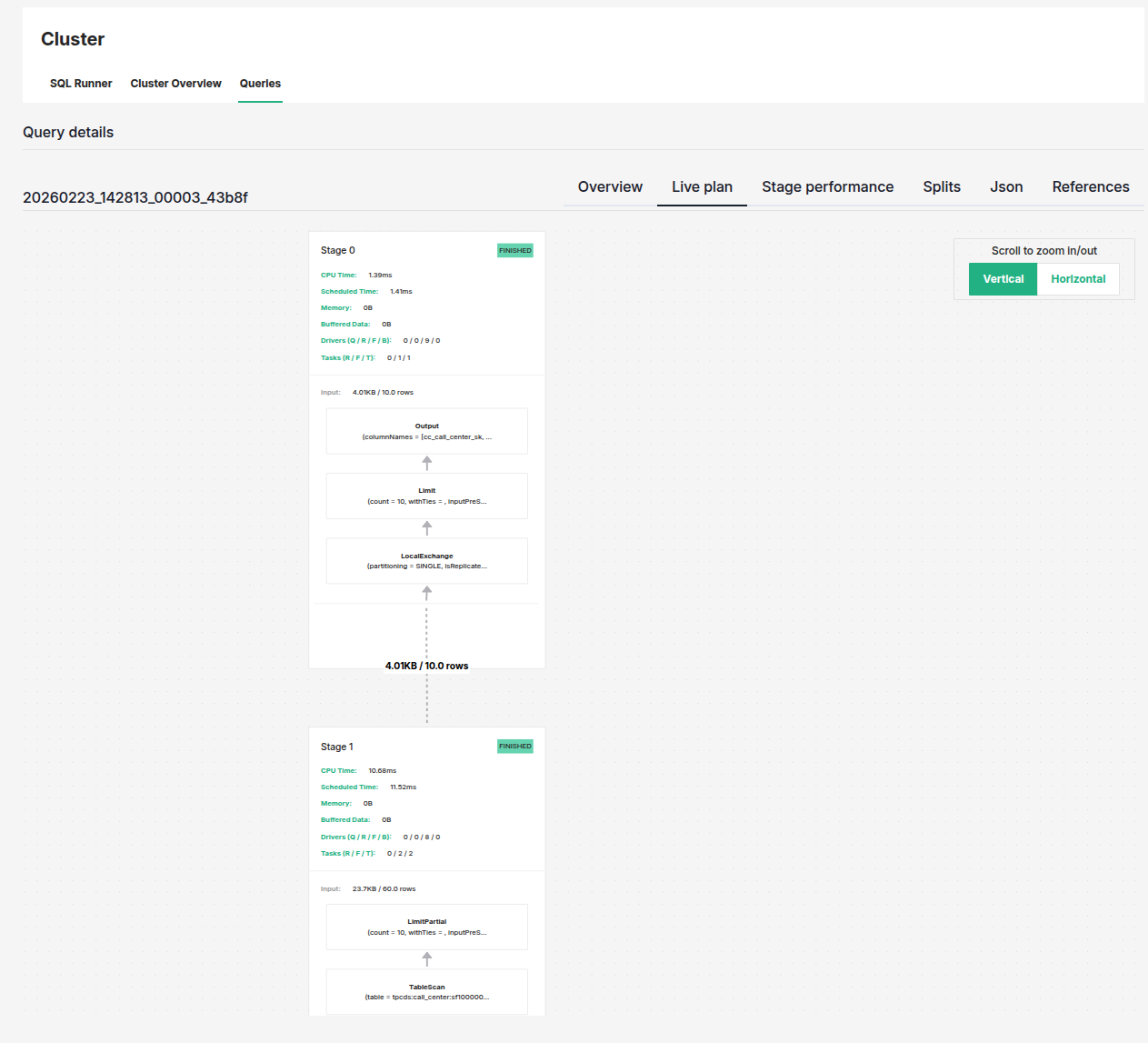Viewport: 1148px width, 1043px height.
Task: Click the FINISHED badge on Stage 0
Action: click(514, 250)
